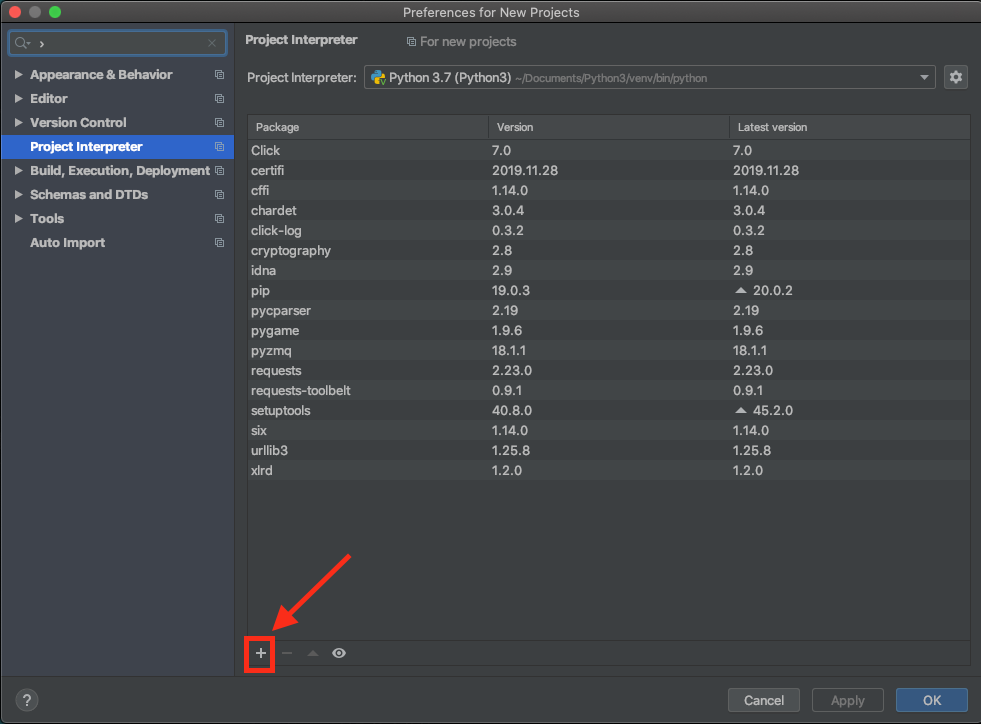The image size is (981, 724).
Task: Select the chardet package row
Action: (x=609, y=210)
